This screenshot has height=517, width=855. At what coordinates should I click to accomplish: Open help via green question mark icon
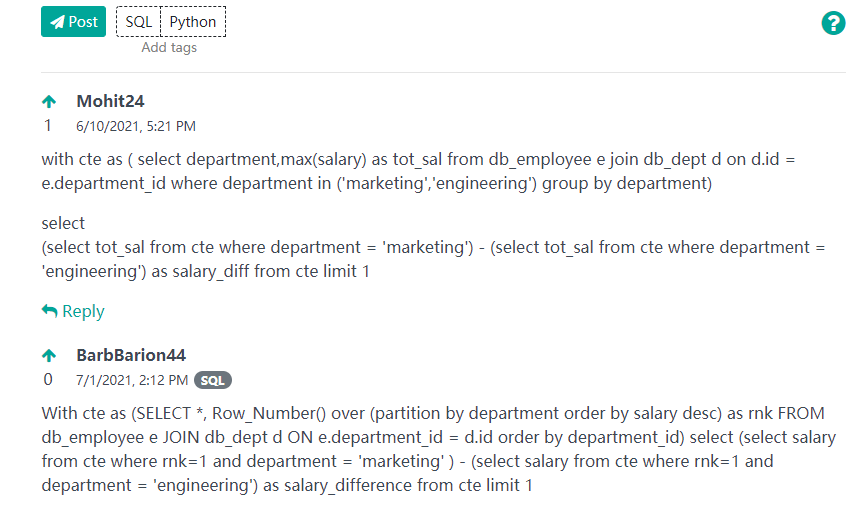(832, 24)
